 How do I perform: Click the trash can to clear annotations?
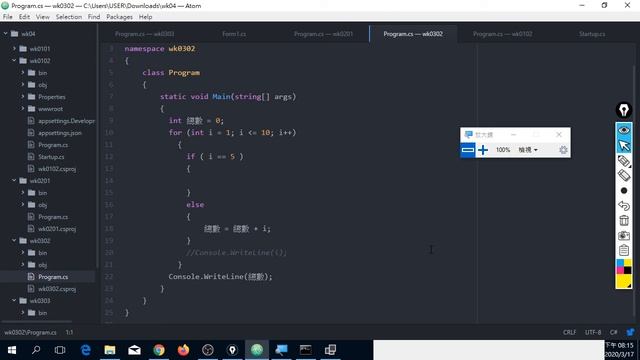coord(624,220)
